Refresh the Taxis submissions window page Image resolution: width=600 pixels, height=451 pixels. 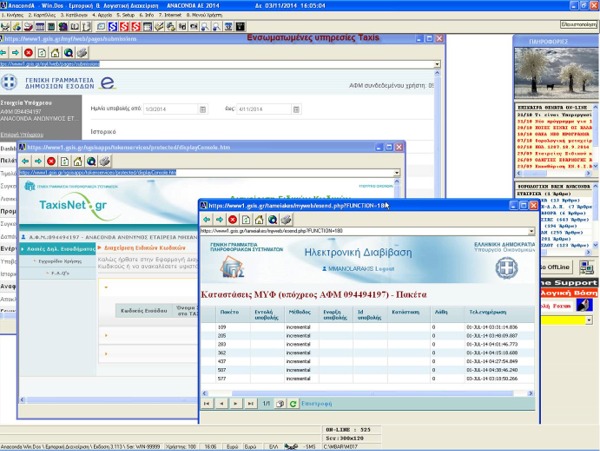point(42,52)
